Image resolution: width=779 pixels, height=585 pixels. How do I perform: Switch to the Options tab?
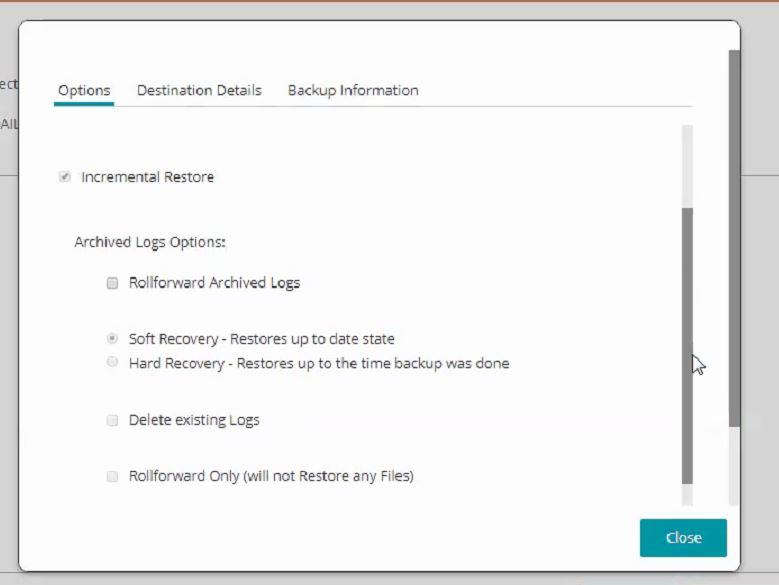pos(84,90)
